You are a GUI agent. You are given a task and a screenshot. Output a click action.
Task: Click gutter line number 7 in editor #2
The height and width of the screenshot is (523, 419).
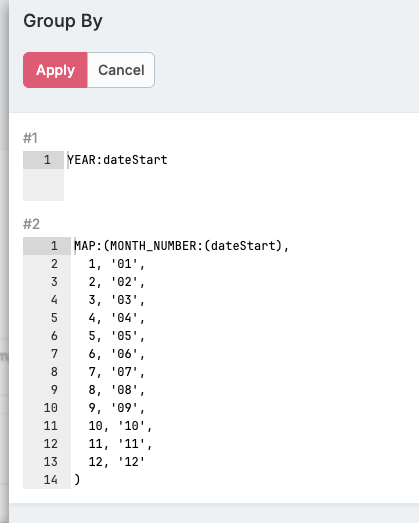click(x=54, y=354)
